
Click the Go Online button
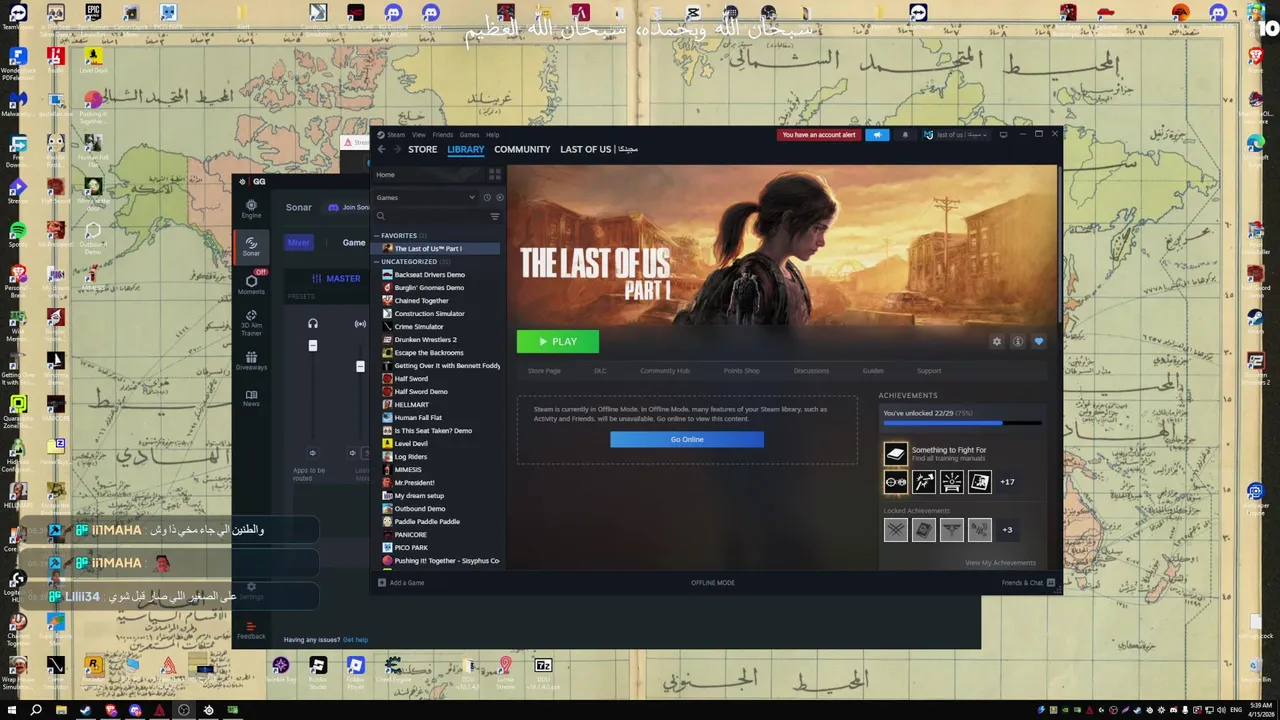coord(687,439)
